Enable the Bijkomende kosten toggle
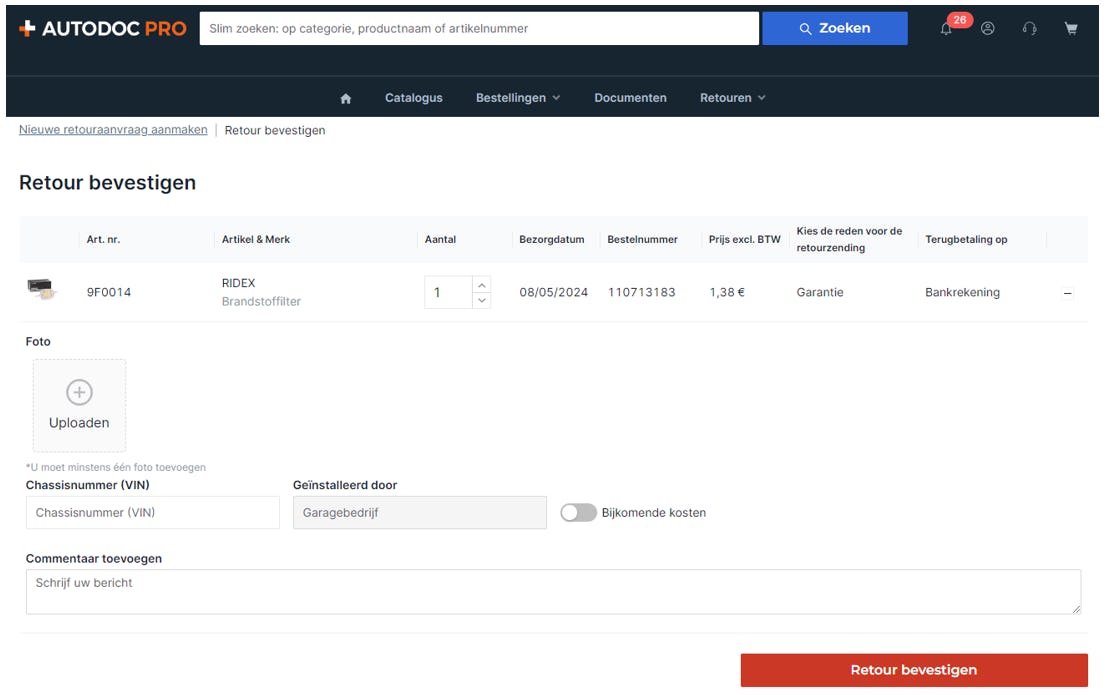 (x=578, y=513)
